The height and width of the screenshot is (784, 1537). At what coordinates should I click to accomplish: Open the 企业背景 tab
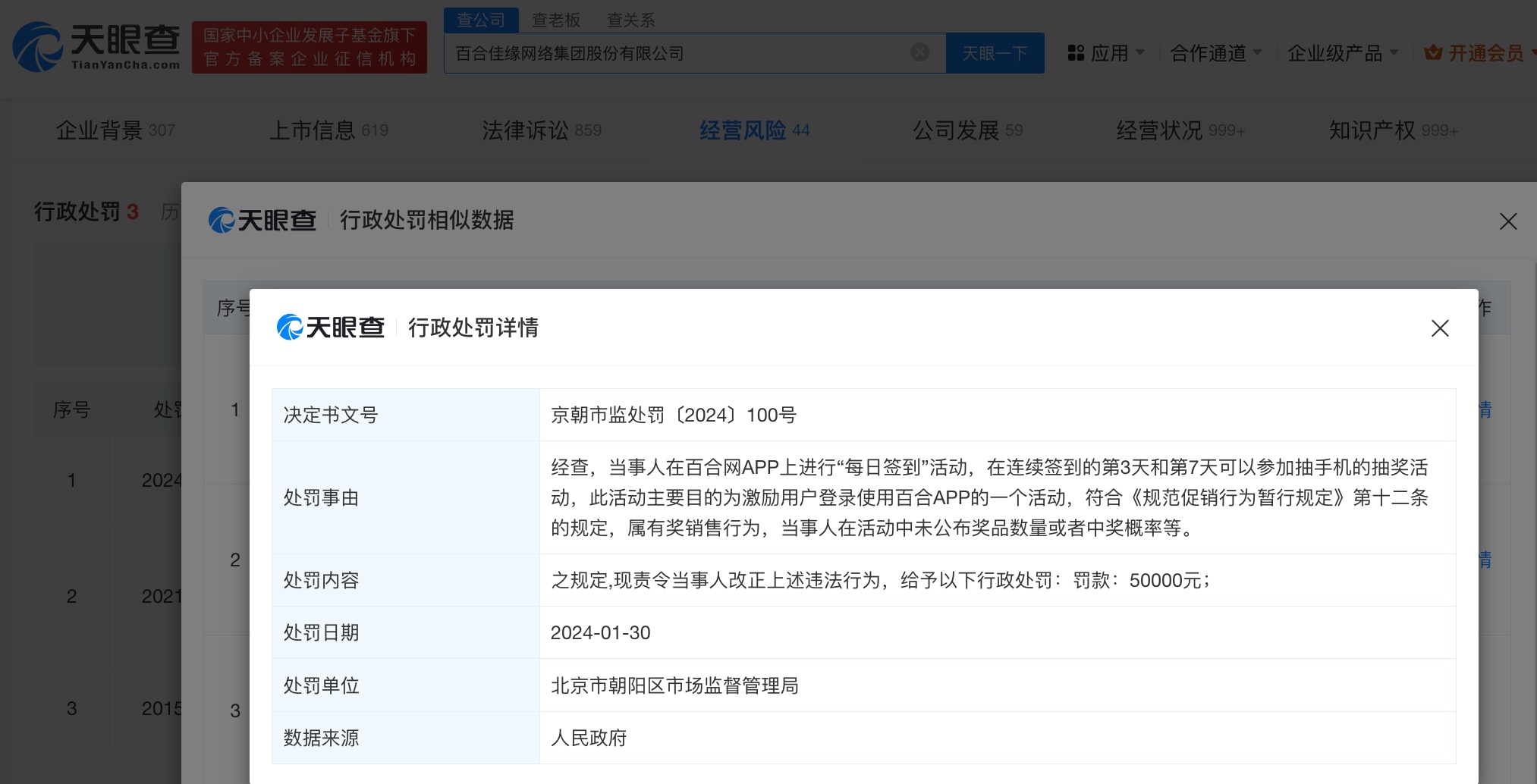[115, 130]
